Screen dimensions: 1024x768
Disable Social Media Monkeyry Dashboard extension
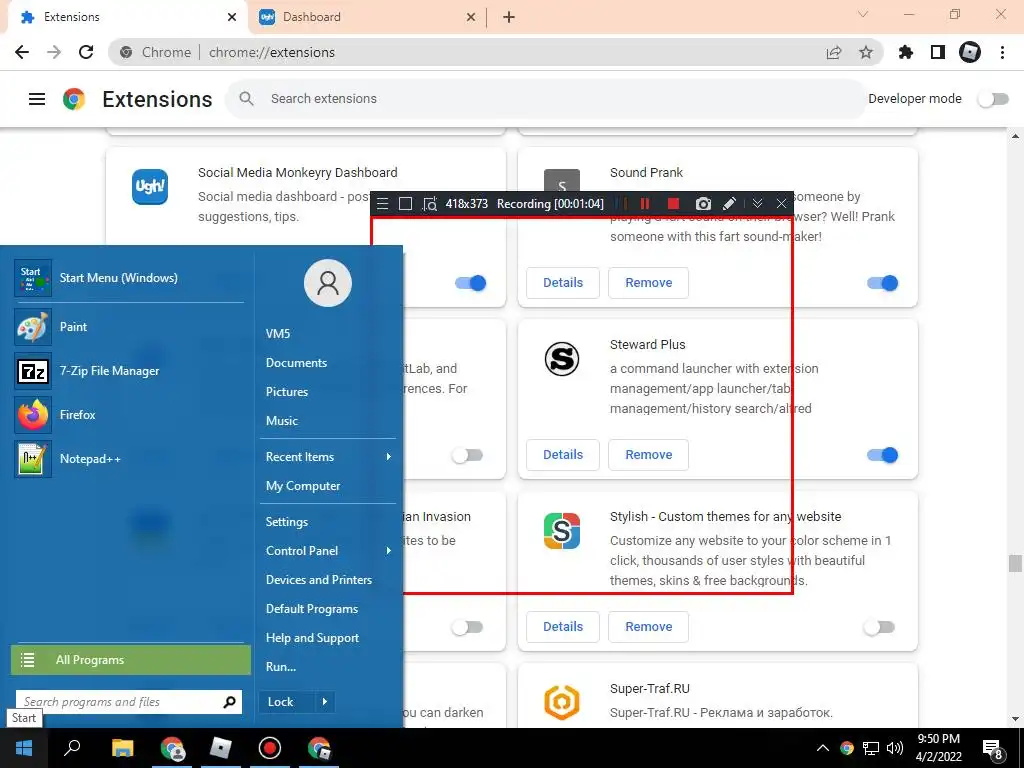pos(470,283)
